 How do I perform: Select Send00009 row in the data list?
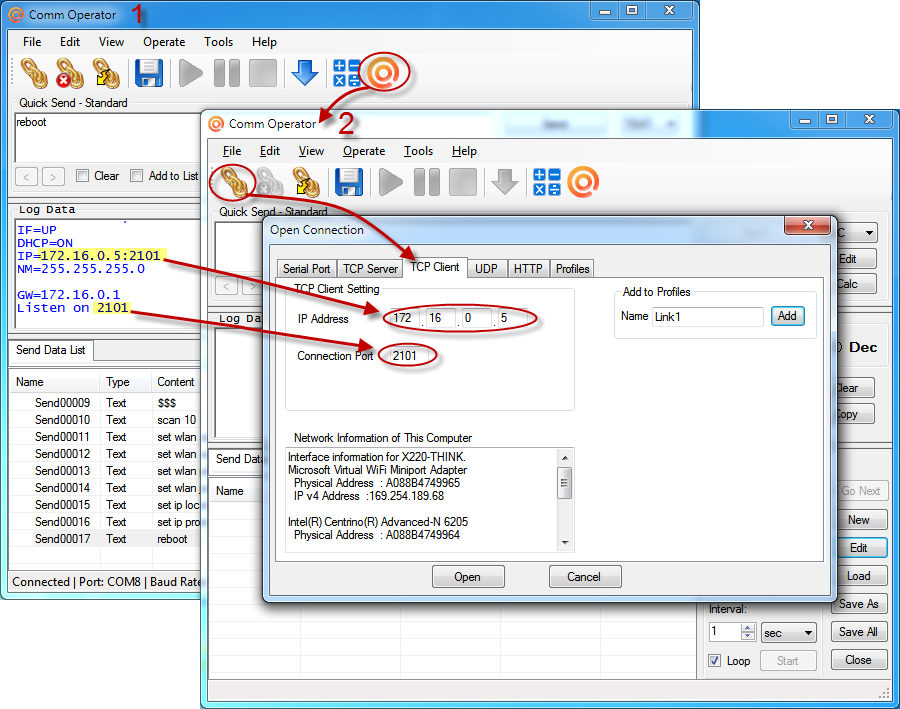[x=105, y=402]
